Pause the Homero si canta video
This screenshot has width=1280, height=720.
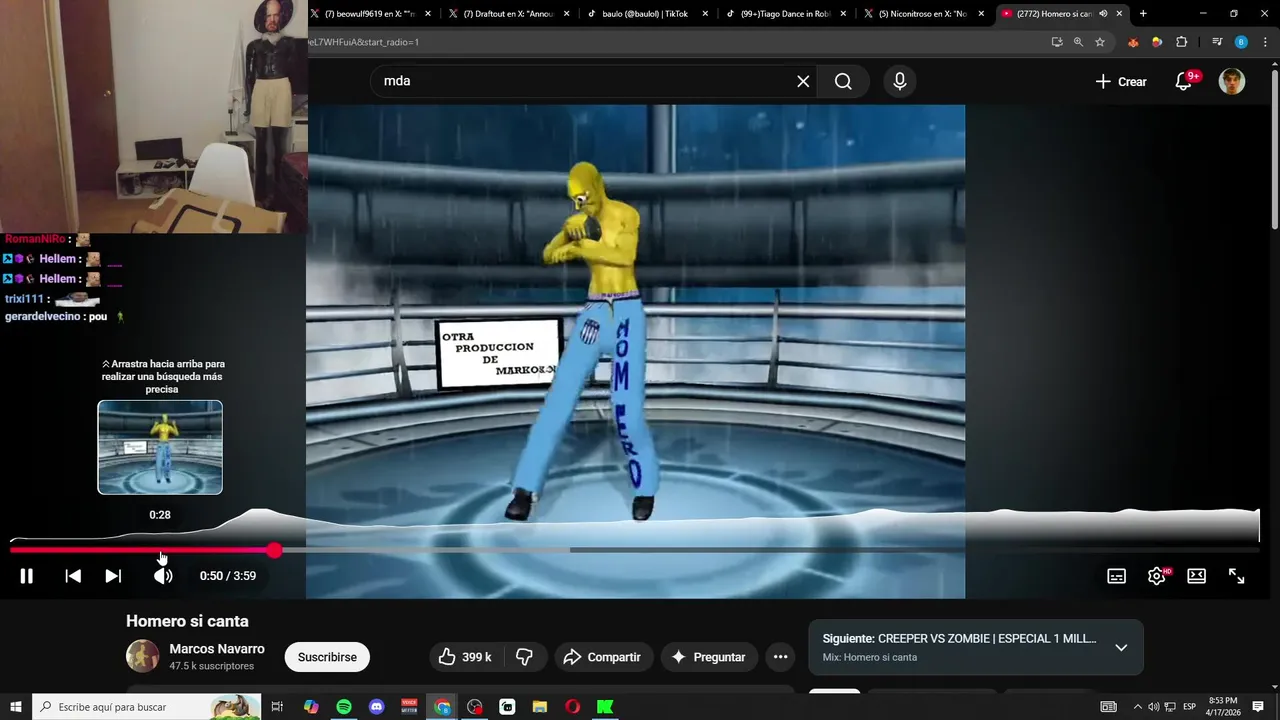pos(27,576)
